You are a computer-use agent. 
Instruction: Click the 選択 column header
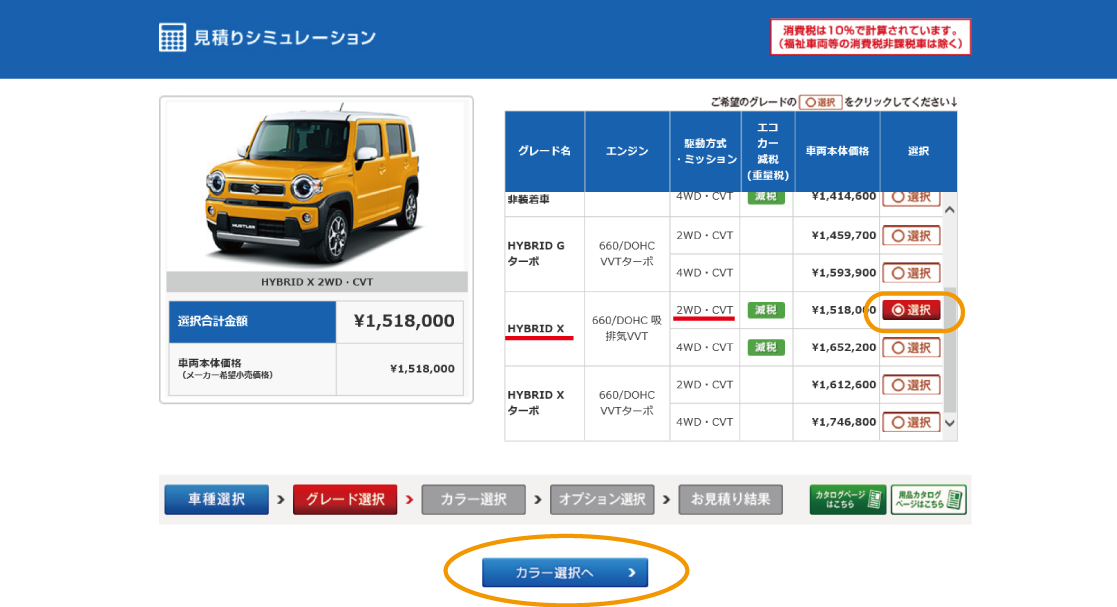pos(918,151)
